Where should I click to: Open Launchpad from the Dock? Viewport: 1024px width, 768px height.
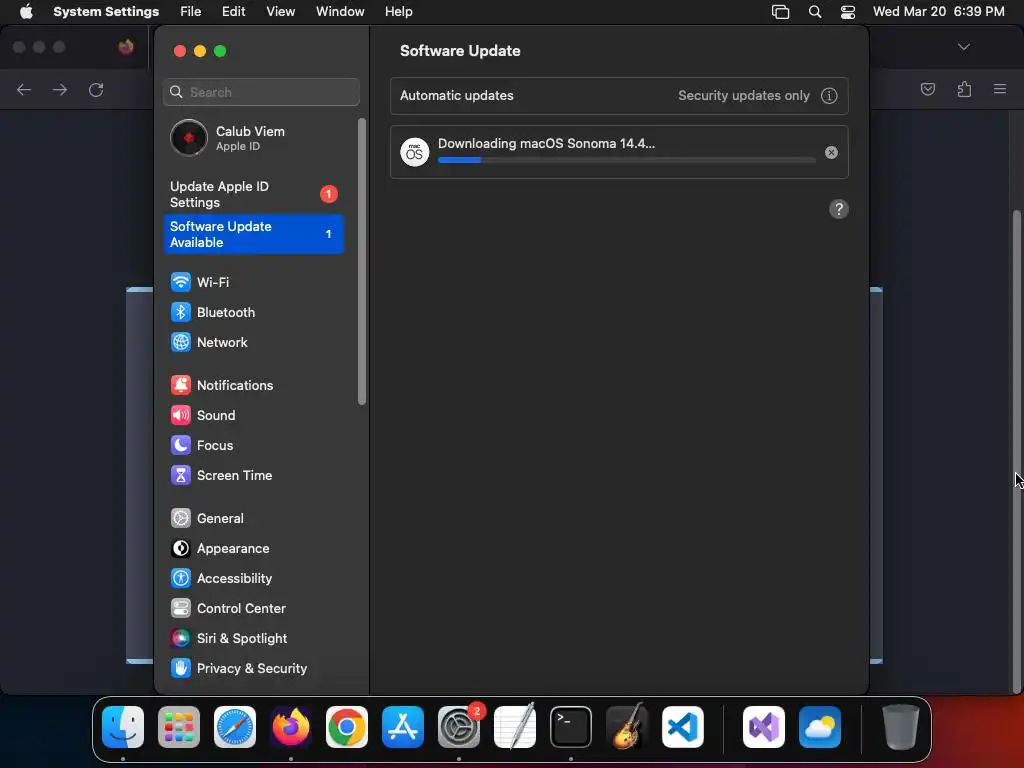pyautogui.click(x=179, y=727)
